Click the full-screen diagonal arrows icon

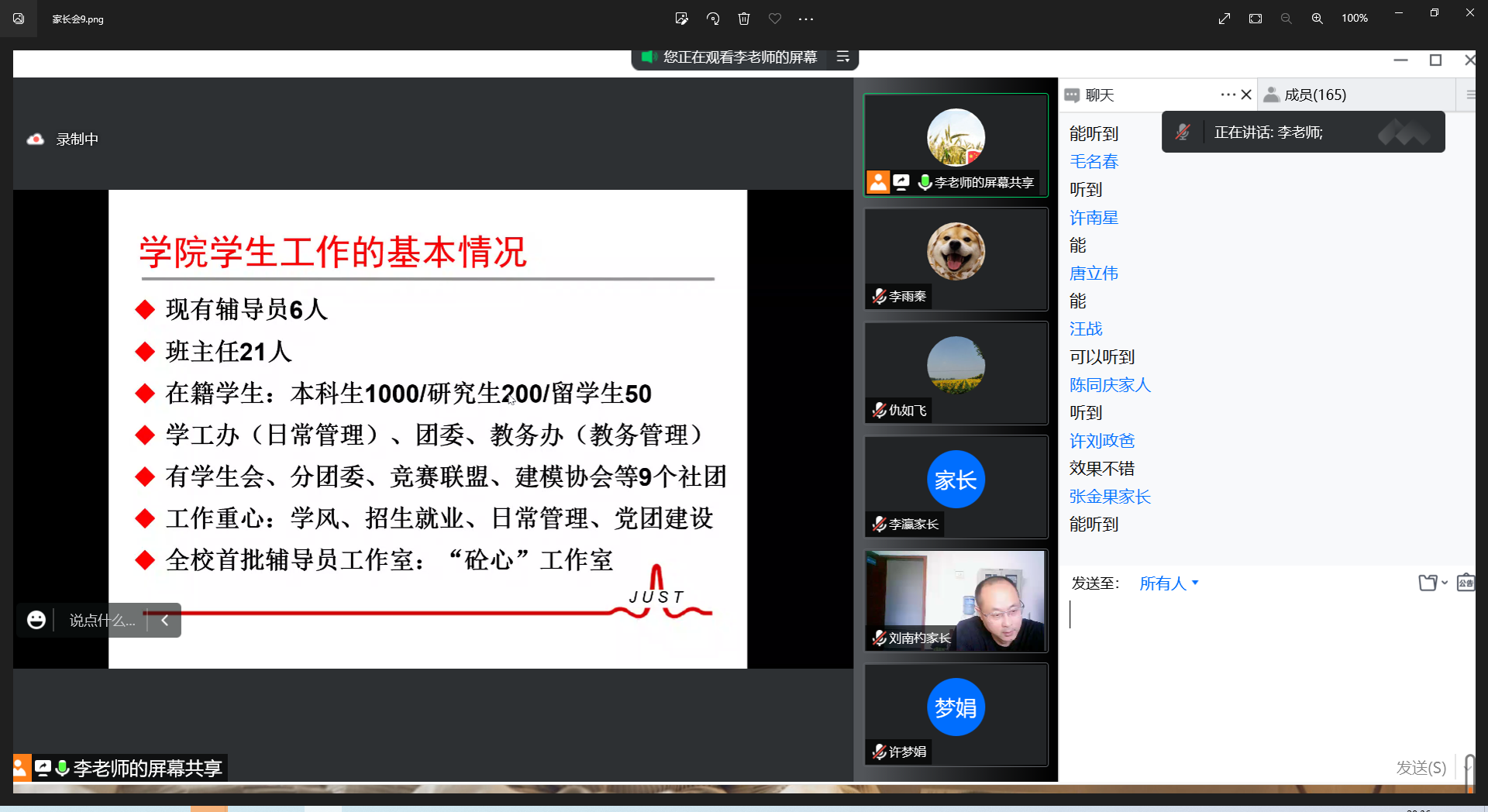pyautogui.click(x=1224, y=19)
